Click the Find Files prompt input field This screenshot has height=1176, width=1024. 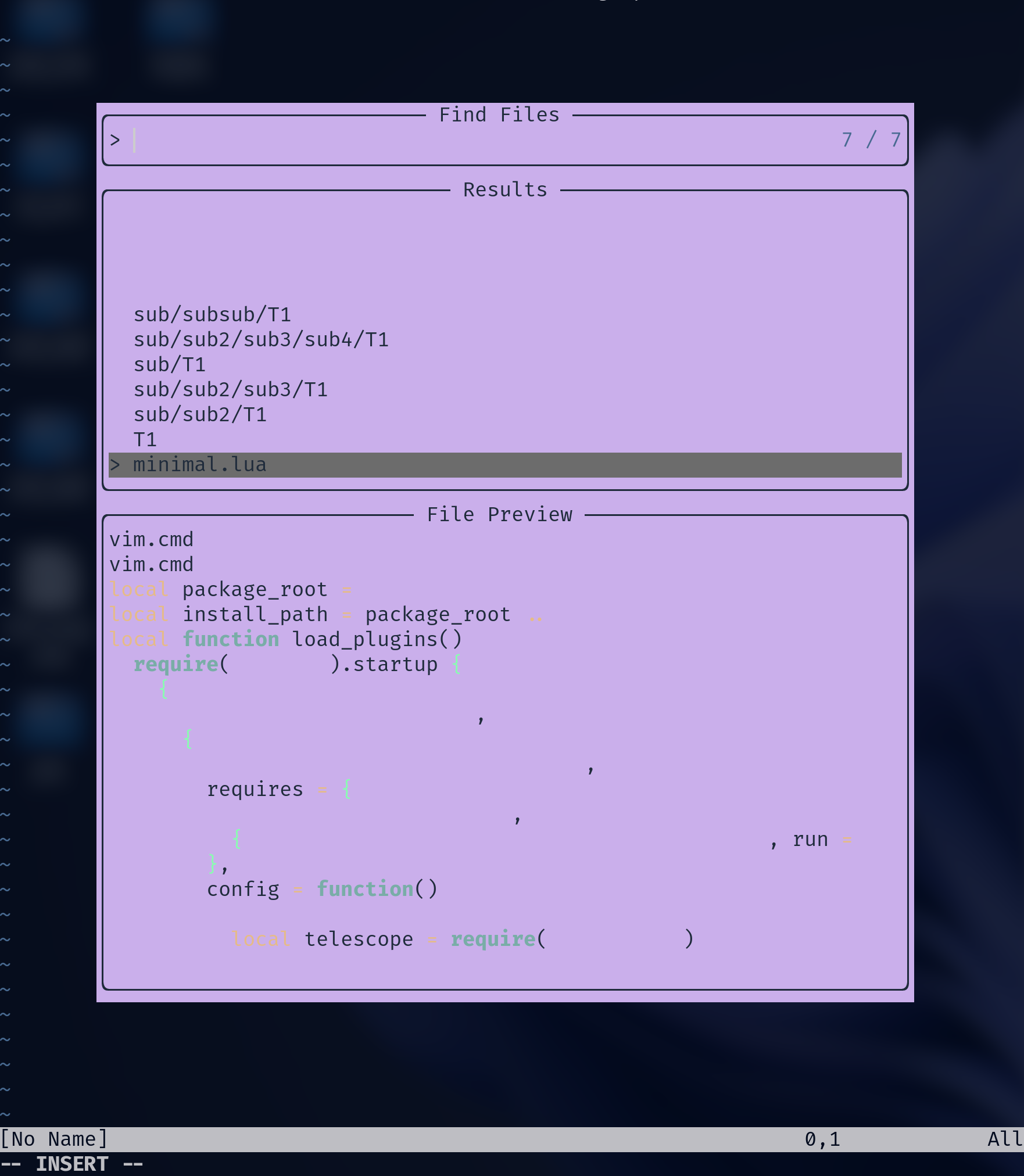[x=407, y=139]
